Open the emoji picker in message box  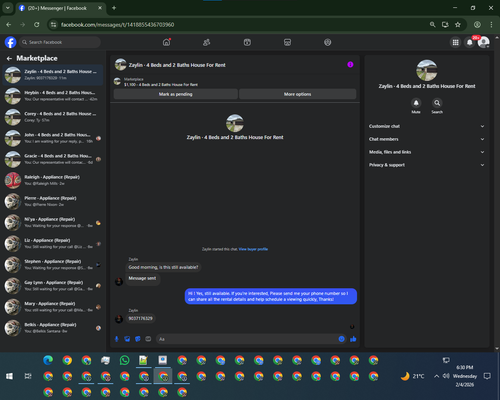point(341,339)
